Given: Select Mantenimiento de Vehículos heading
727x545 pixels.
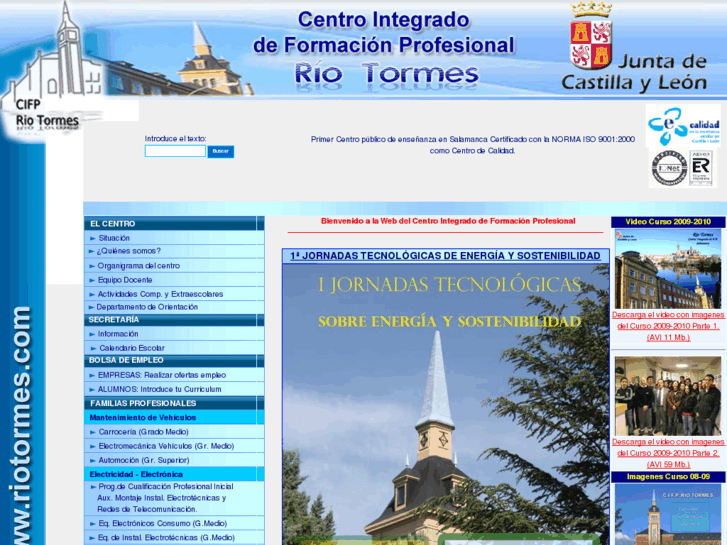Looking at the screenshot, I should (143, 417).
